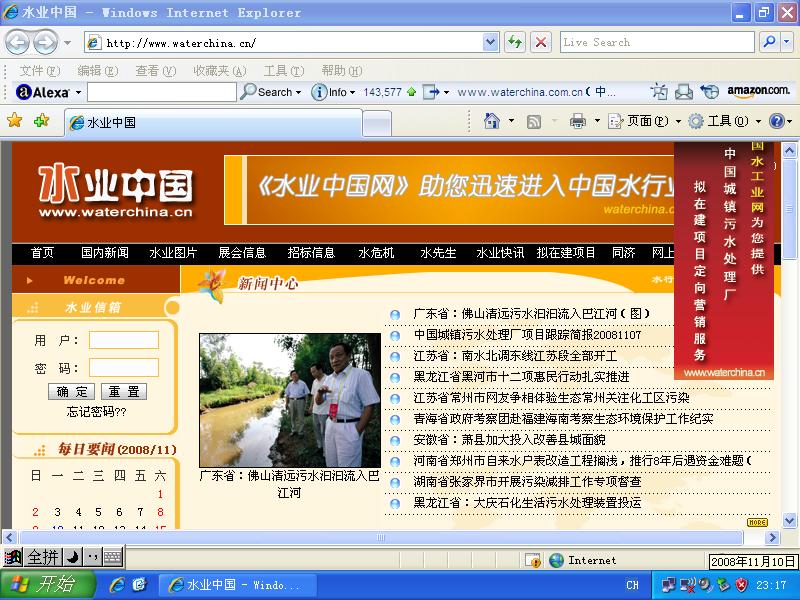This screenshot has height=600, width=800.
Task: Click calendar date 8
Action: click(x=160, y=512)
